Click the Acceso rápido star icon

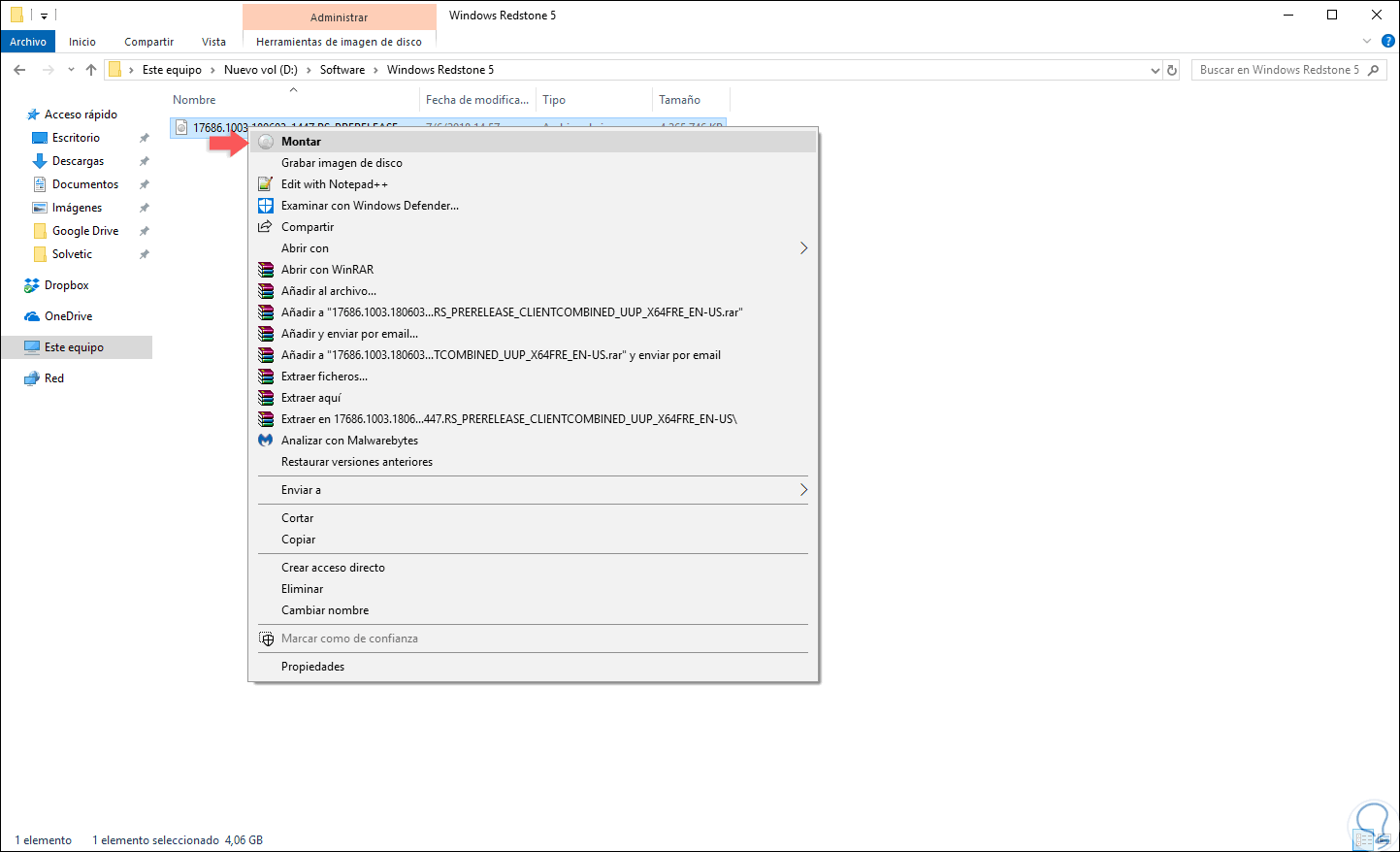point(33,115)
